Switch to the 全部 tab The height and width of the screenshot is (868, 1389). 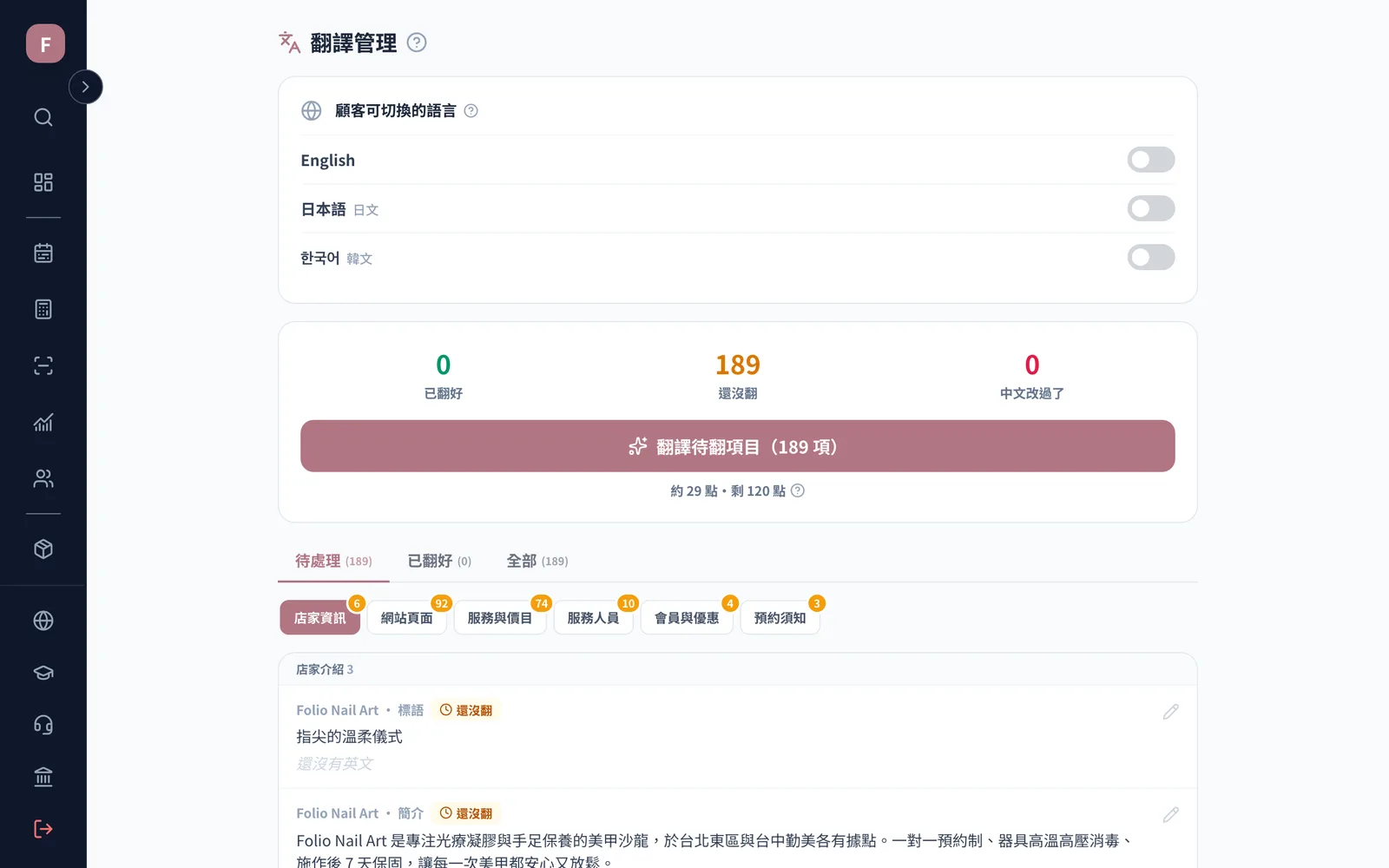[x=537, y=561]
